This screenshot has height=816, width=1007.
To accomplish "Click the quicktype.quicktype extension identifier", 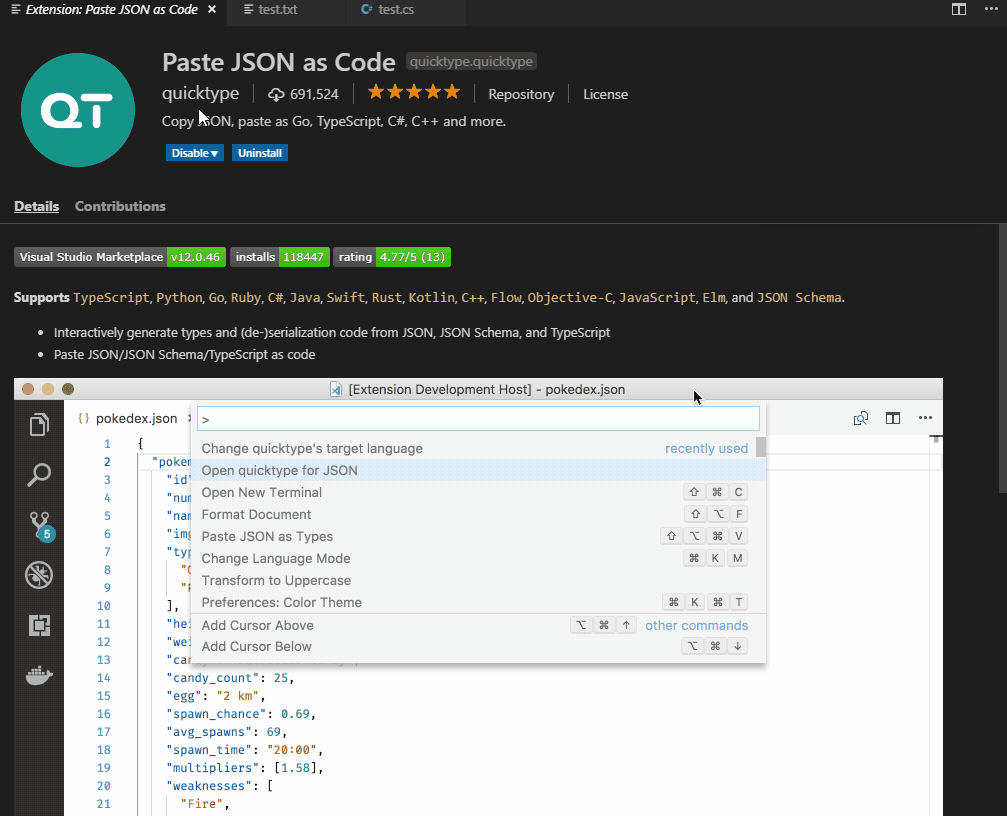I will [x=471, y=62].
